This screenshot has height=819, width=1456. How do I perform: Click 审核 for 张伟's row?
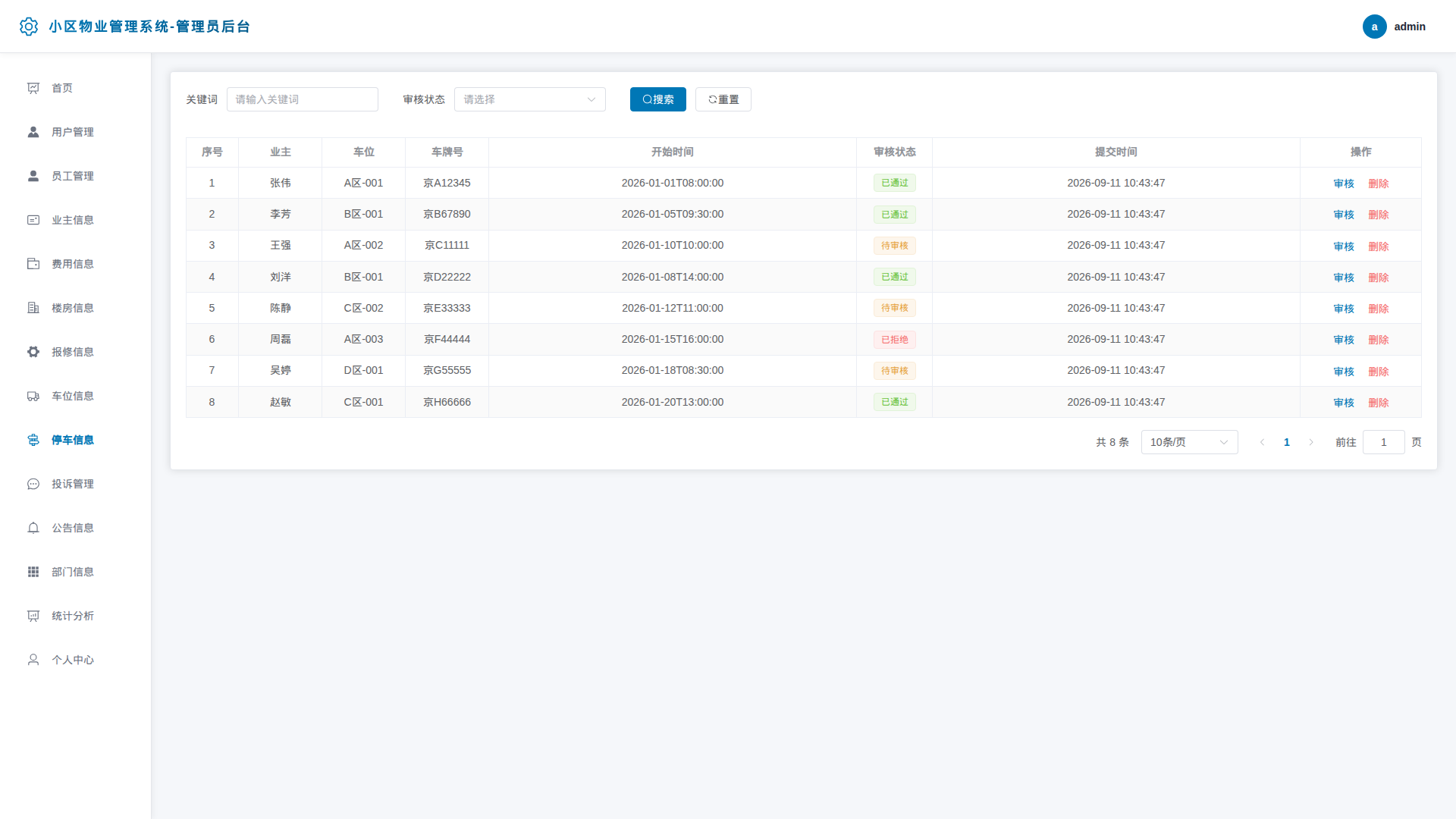pos(1344,184)
